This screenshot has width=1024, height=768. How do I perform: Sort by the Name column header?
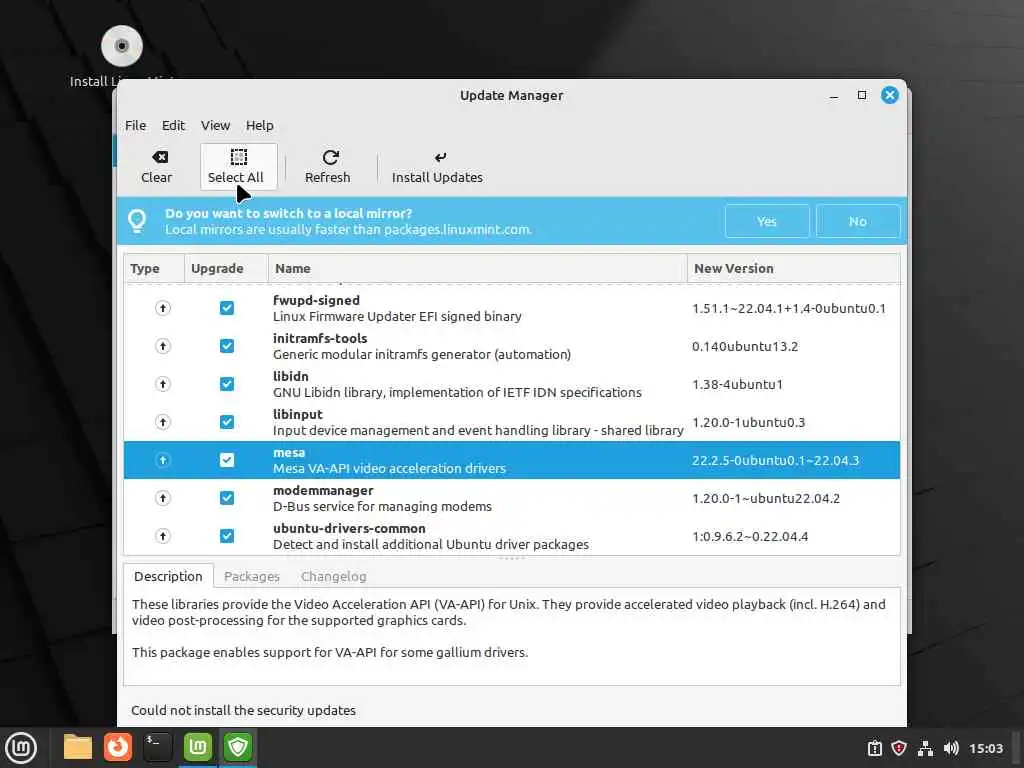tap(477, 268)
